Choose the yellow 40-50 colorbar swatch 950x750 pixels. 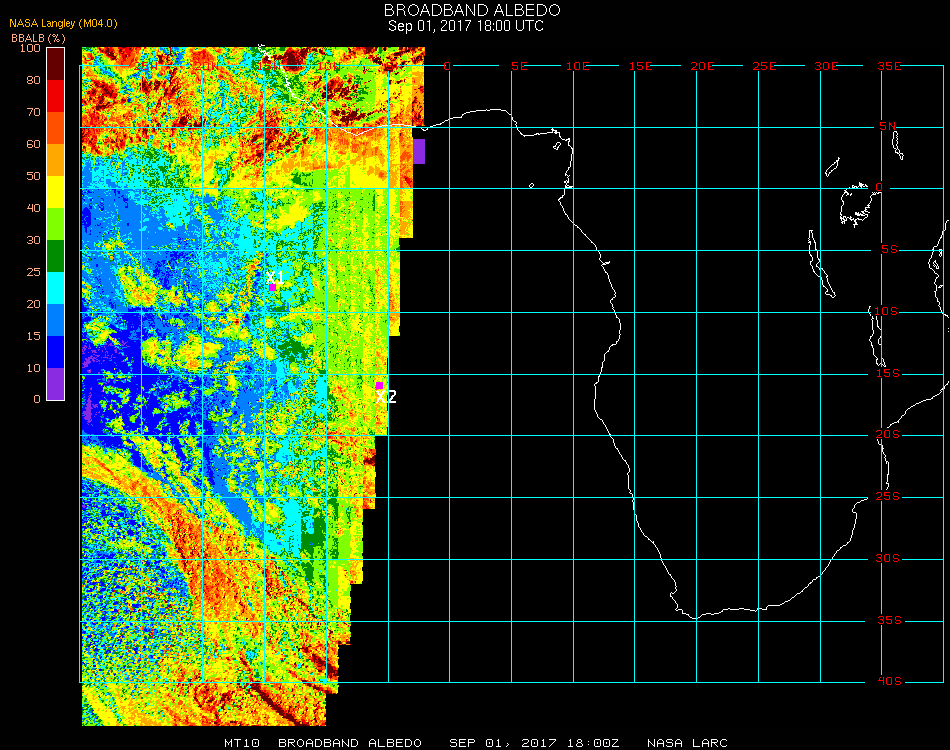click(x=56, y=192)
